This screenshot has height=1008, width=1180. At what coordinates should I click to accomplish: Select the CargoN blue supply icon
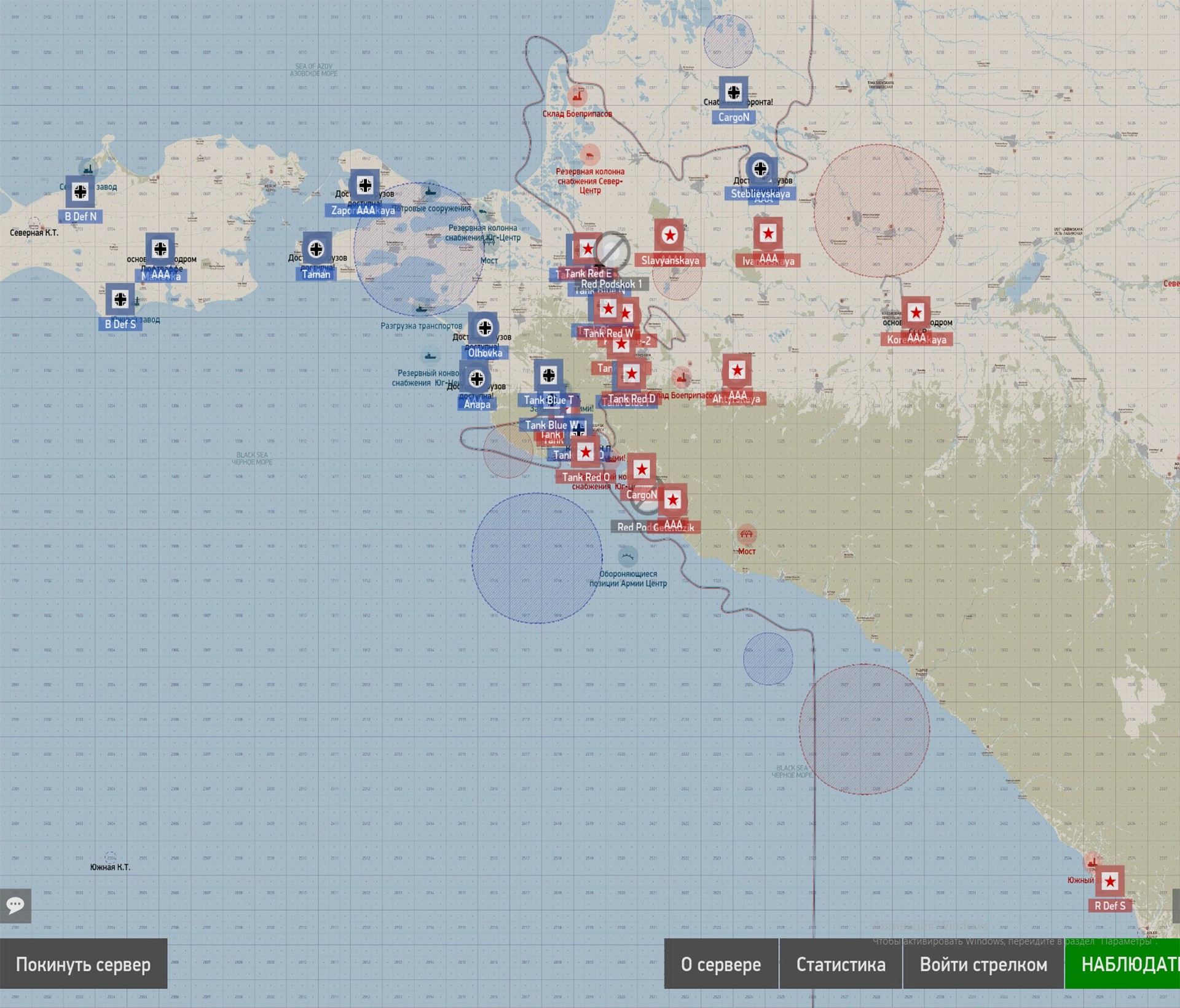(734, 92)
